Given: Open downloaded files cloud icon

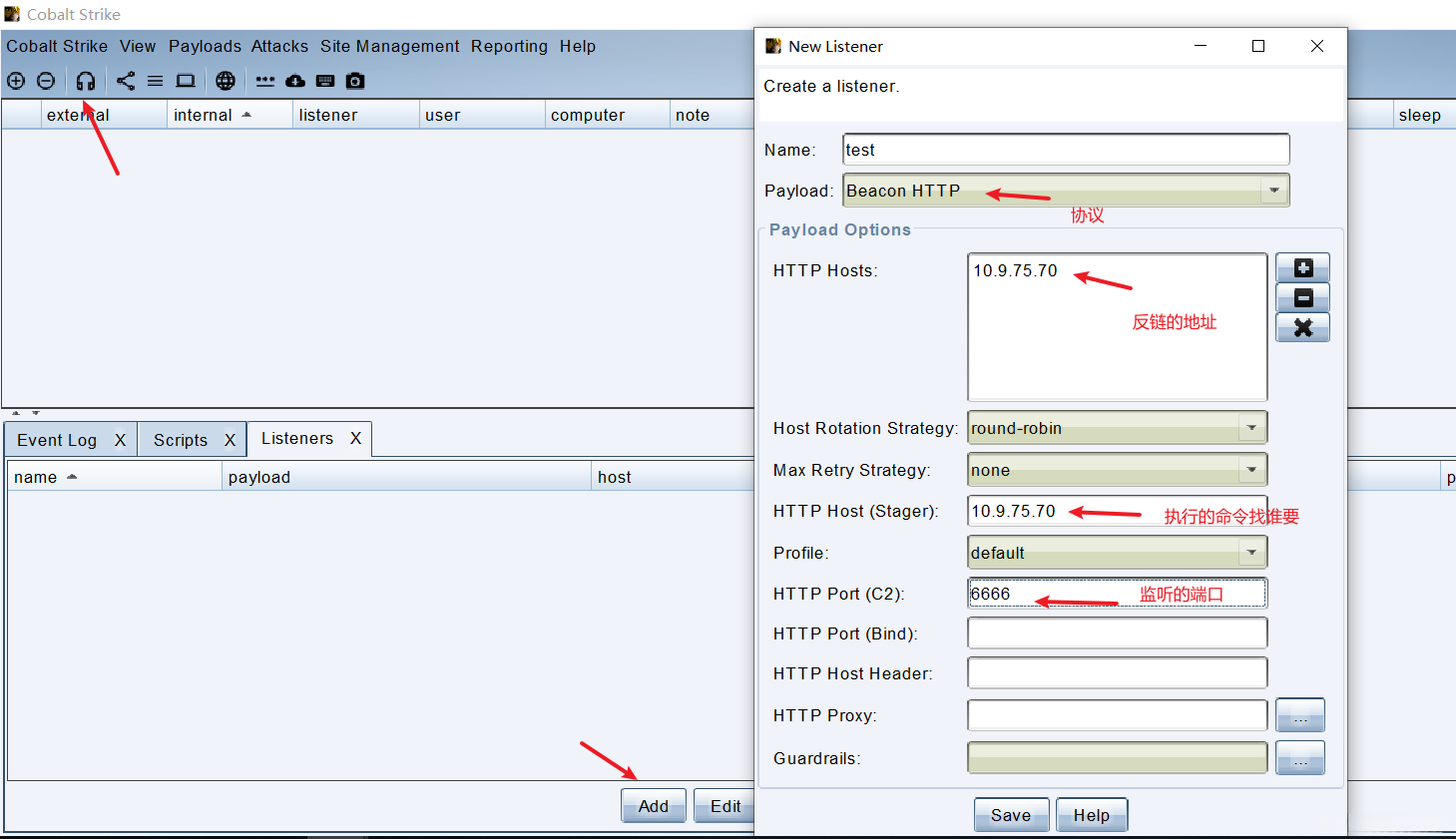Looking at the screenshot, I should point(295,81).
